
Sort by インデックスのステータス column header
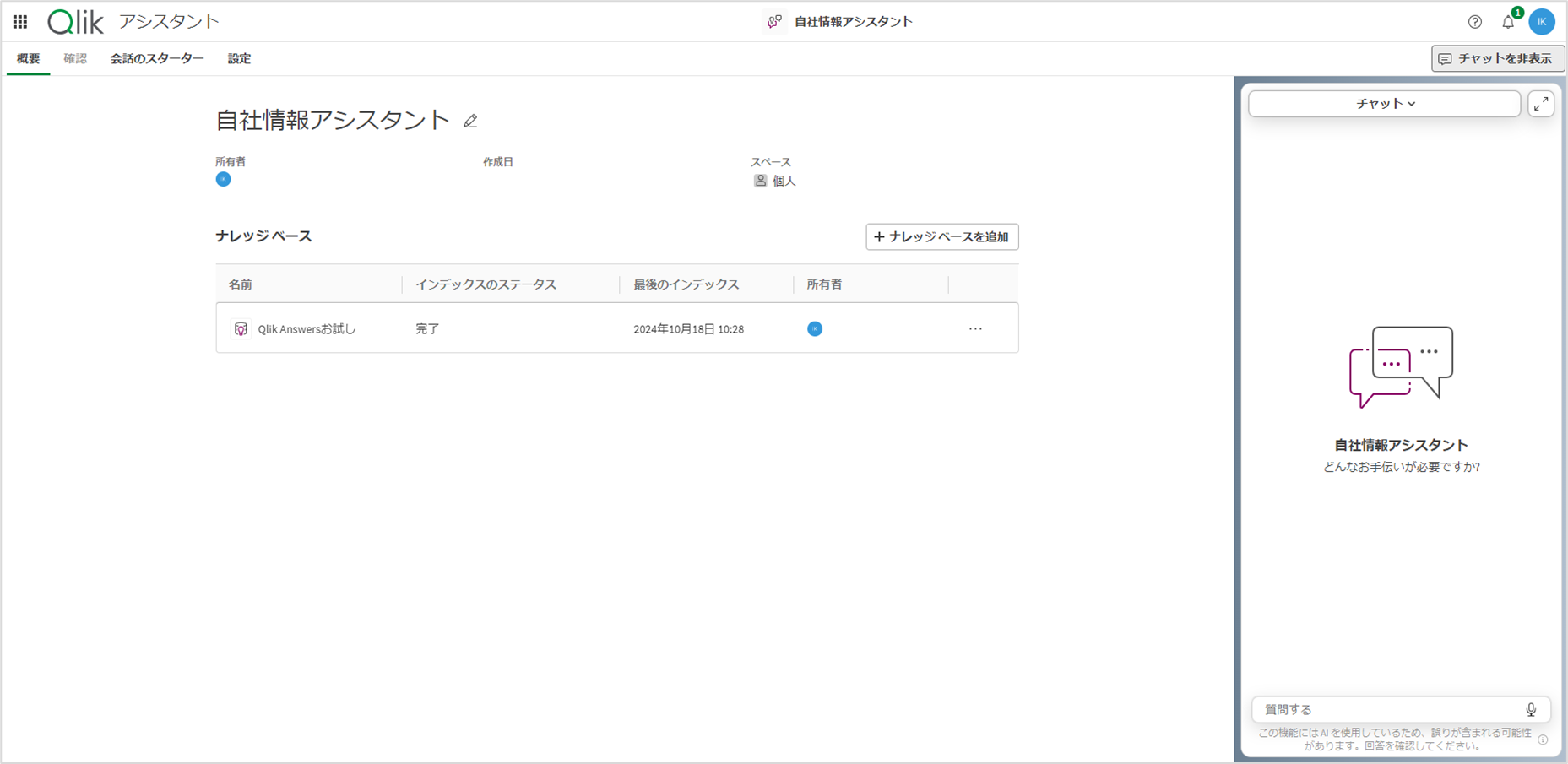coord(486,284)
